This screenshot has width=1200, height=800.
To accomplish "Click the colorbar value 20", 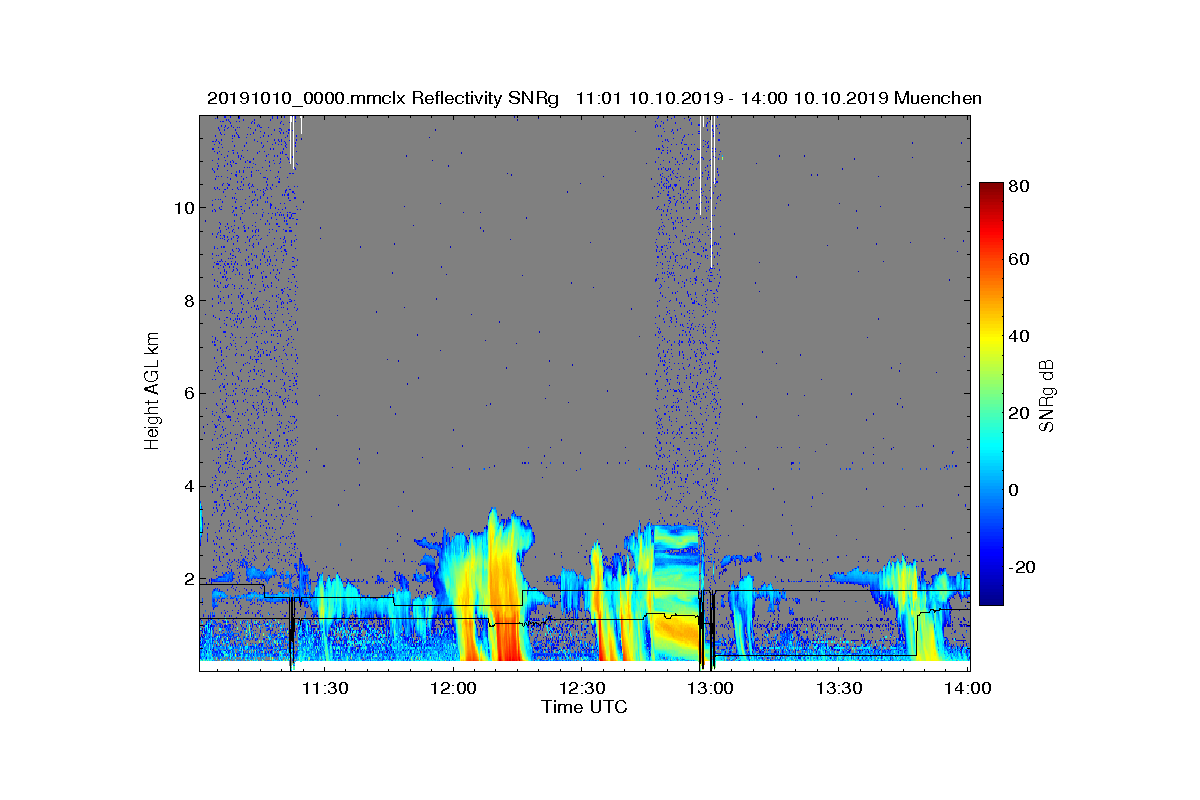I will point(1020,413).
